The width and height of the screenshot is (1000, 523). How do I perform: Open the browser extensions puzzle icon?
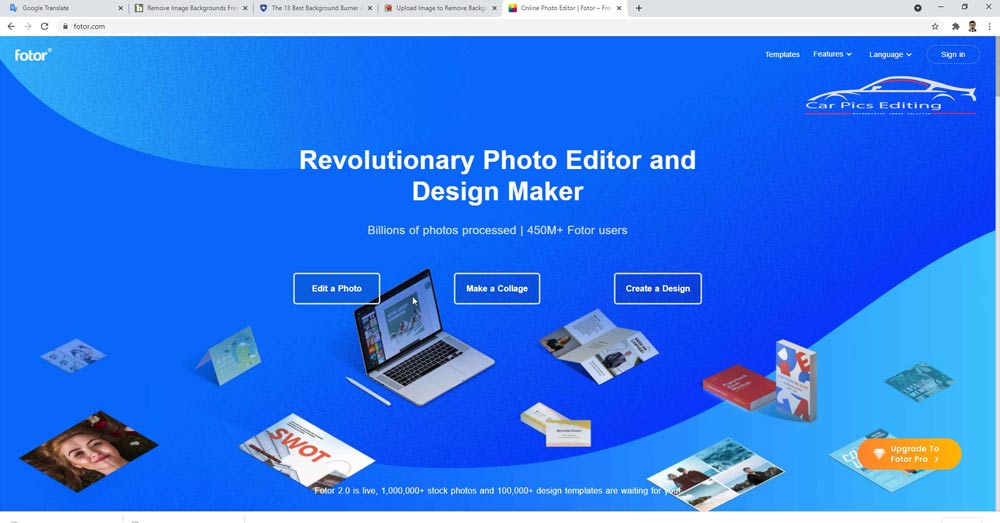pos(955,26)
